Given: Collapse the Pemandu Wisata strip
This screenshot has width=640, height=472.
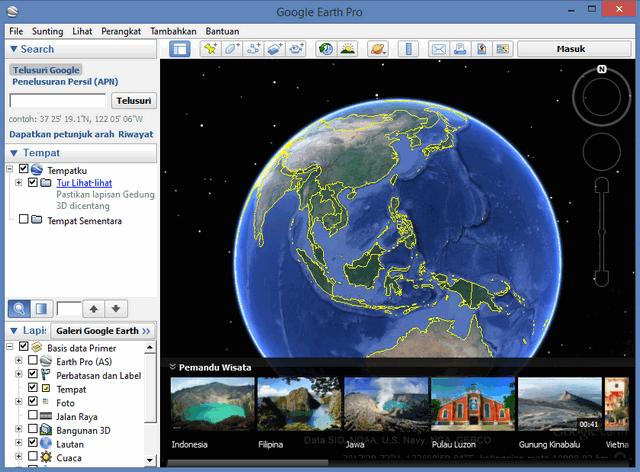Looking at the screenshot, I should 173,367.
